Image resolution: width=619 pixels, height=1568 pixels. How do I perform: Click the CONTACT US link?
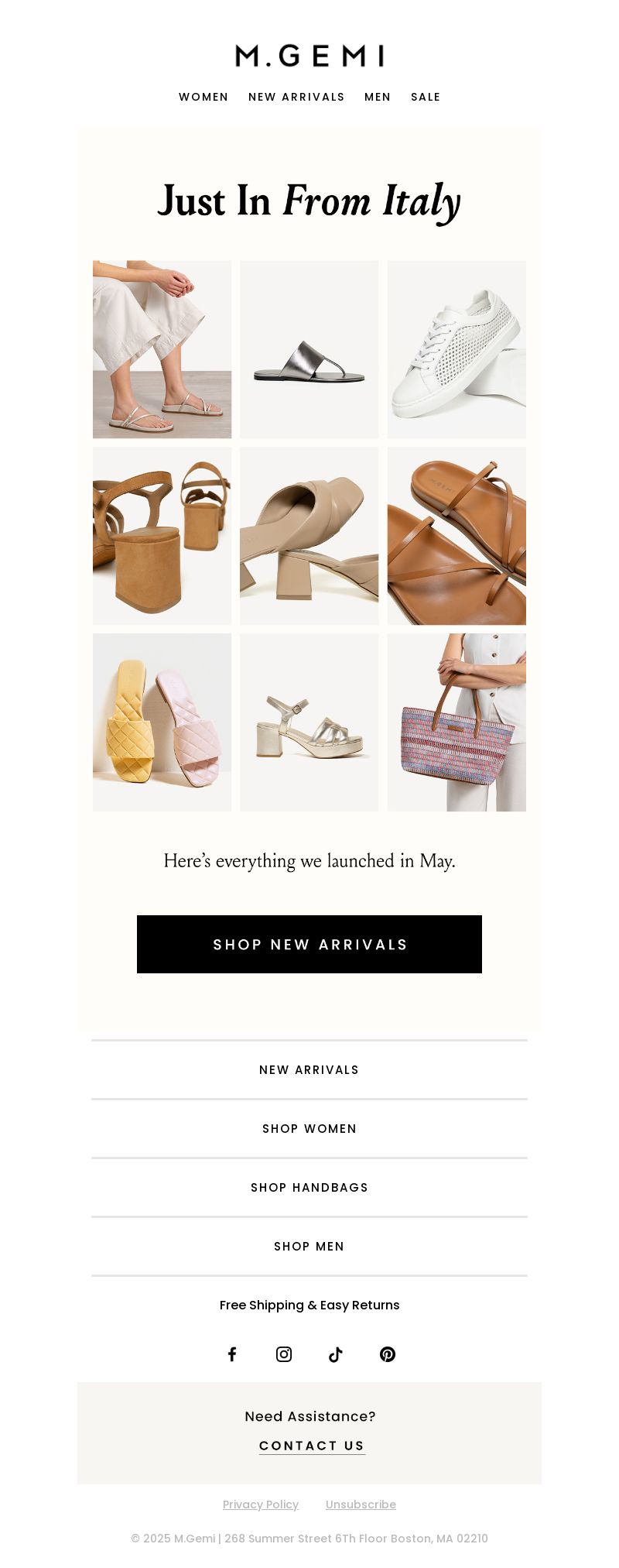312,1446
